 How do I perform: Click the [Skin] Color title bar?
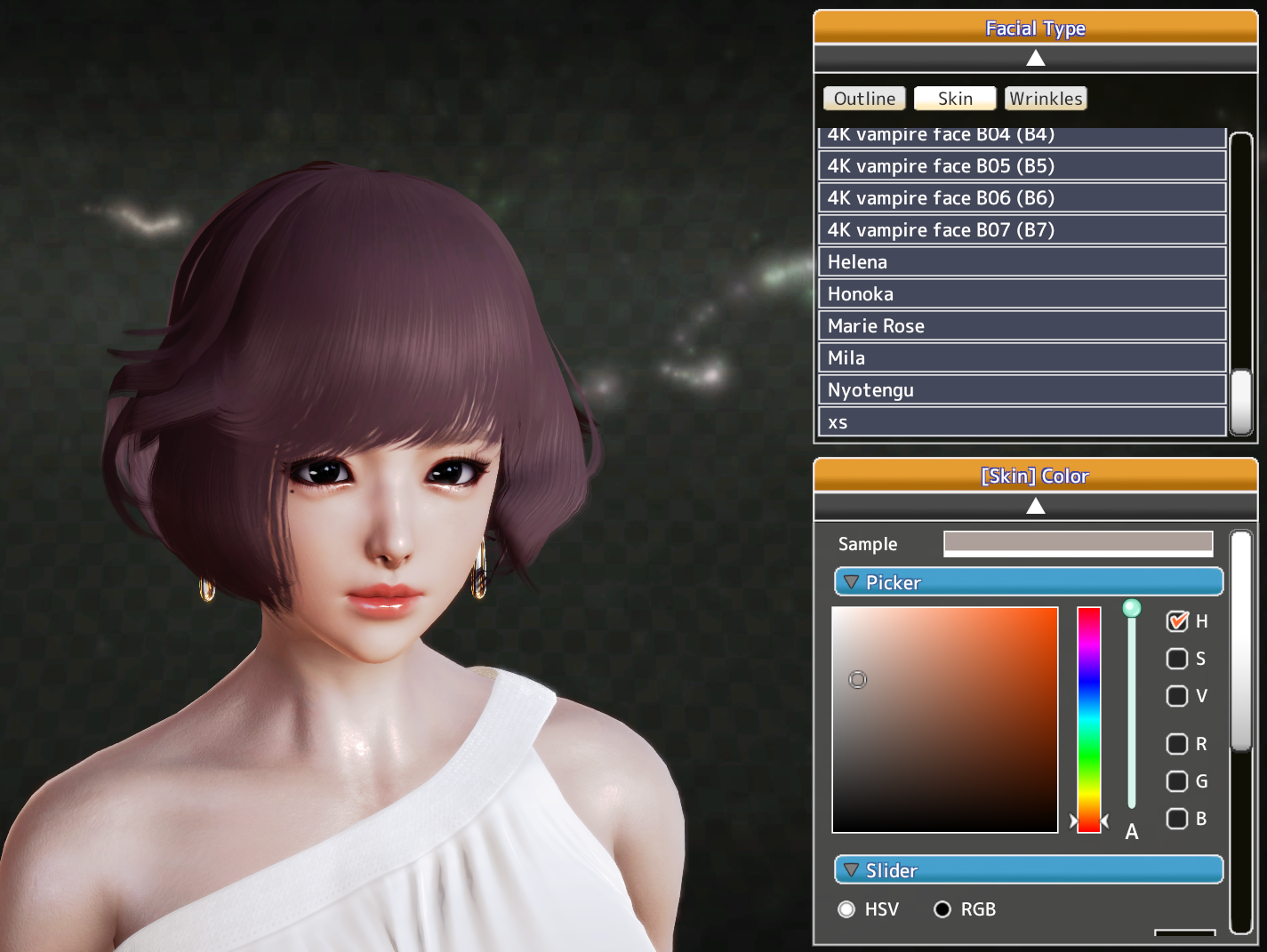pyautogui.click(x=1035, y=476)
